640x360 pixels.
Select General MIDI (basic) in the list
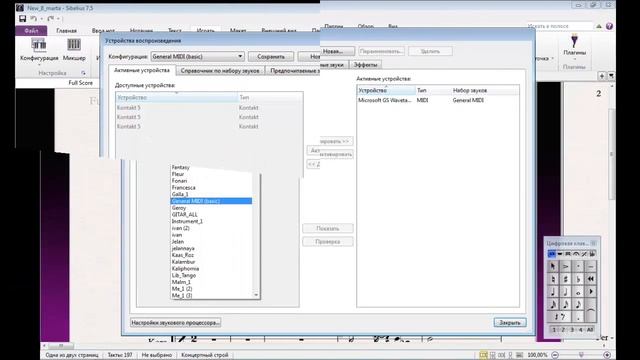(x=211, y=201)
